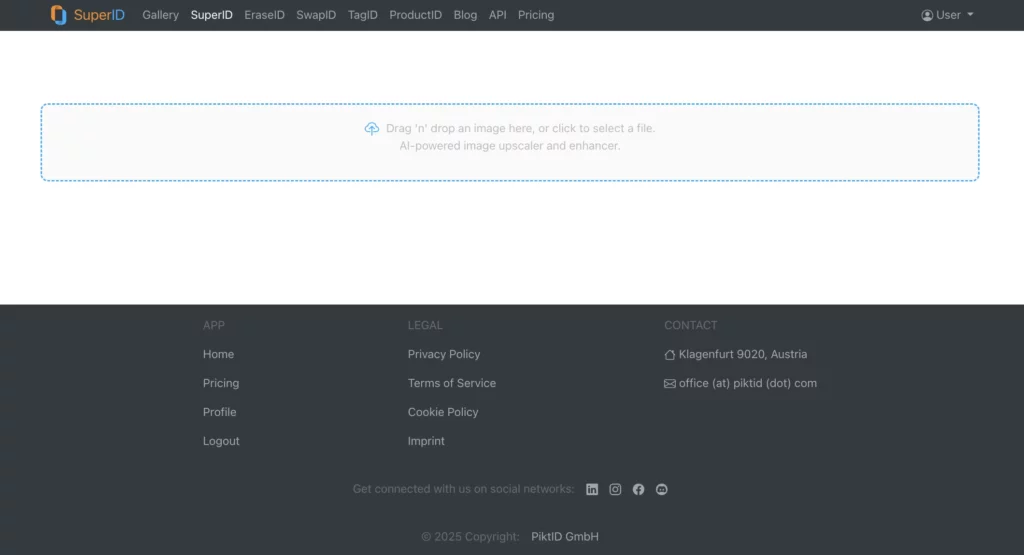This screenshot has width=1024, height=555.
Task: Open the LinkedIn social icon
Action: (592, 489)
